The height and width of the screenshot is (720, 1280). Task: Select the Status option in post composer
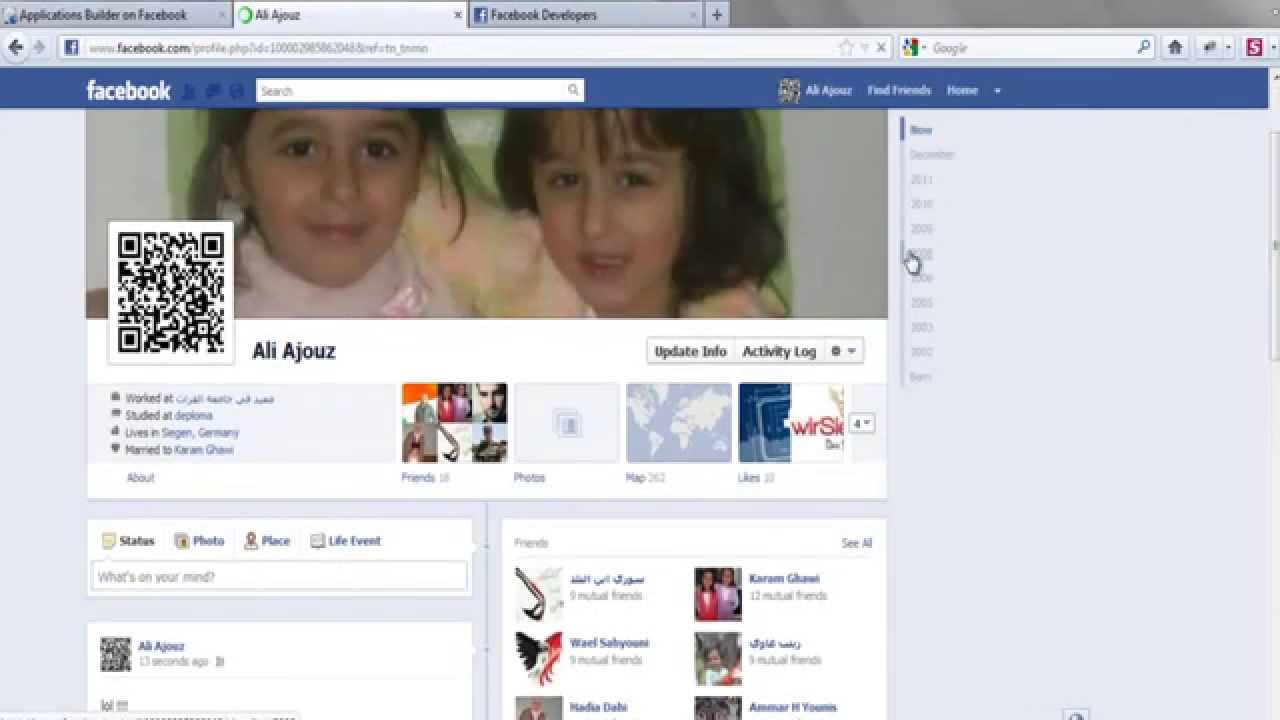point(128,541)
